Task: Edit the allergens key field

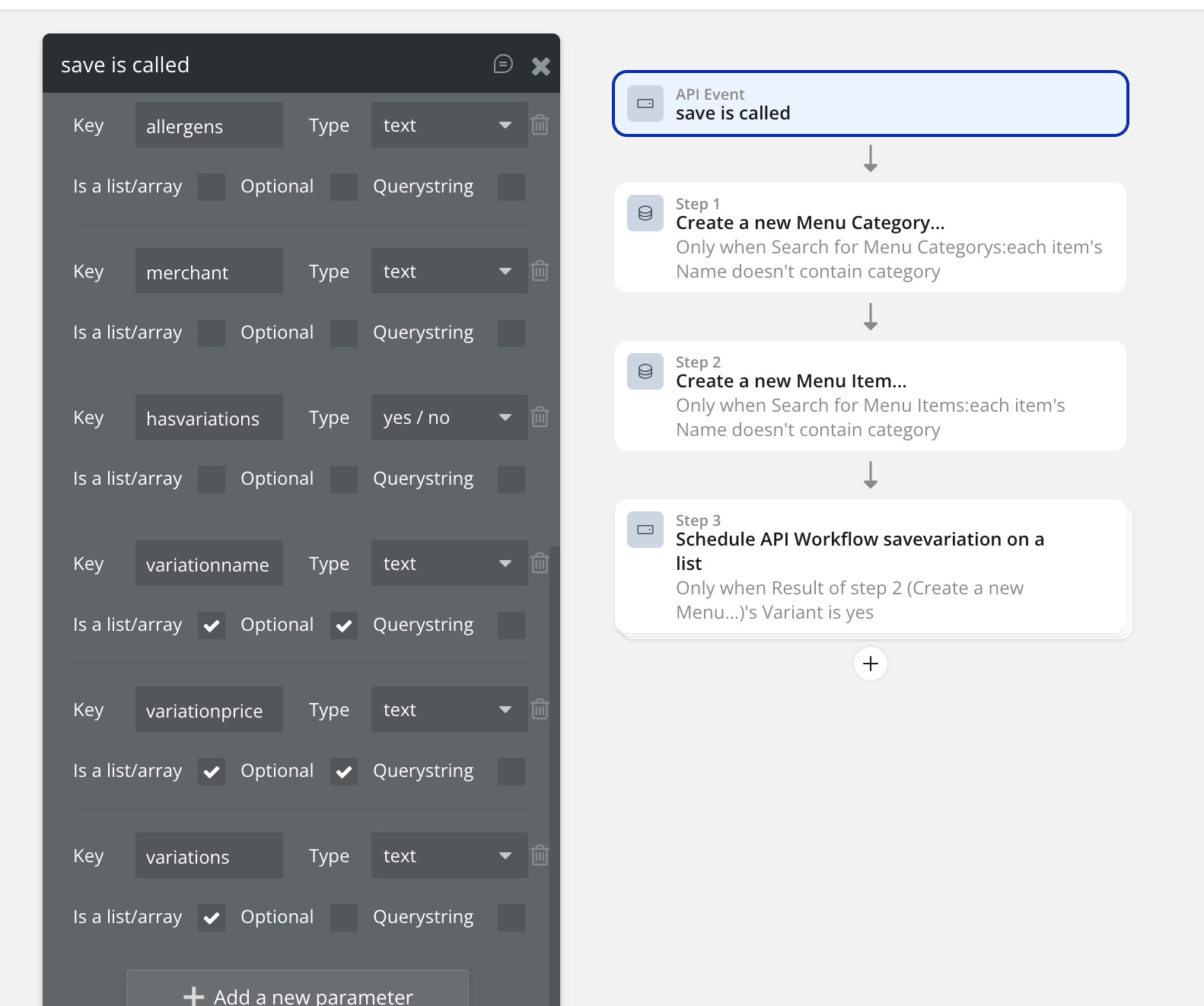Action: pyautogui.click(x=209, y=125)
